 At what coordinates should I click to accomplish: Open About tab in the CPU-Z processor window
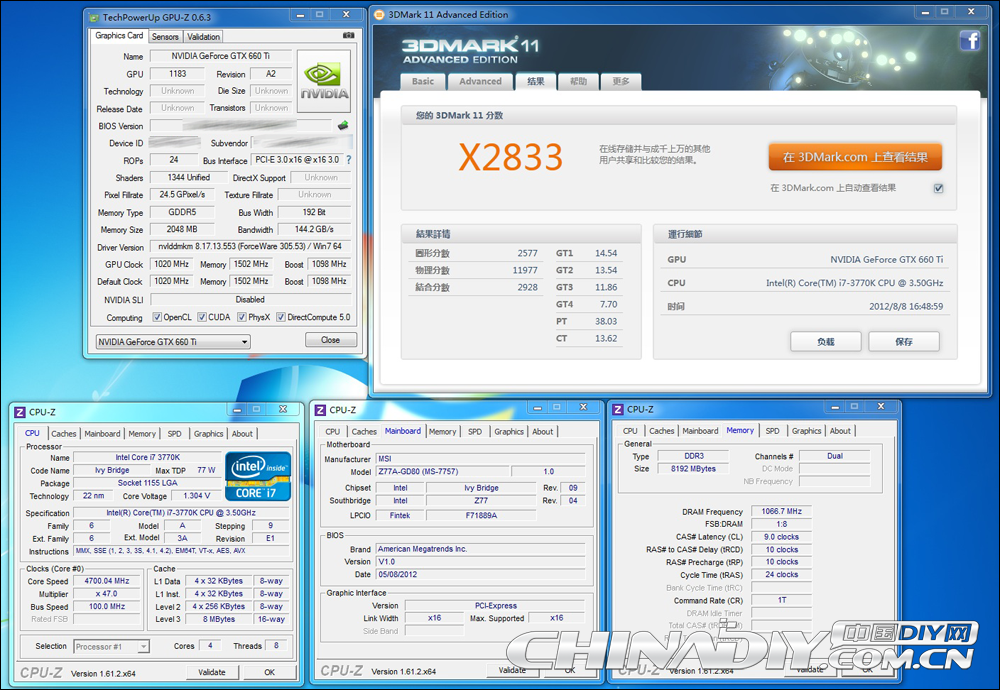point(242,434)
